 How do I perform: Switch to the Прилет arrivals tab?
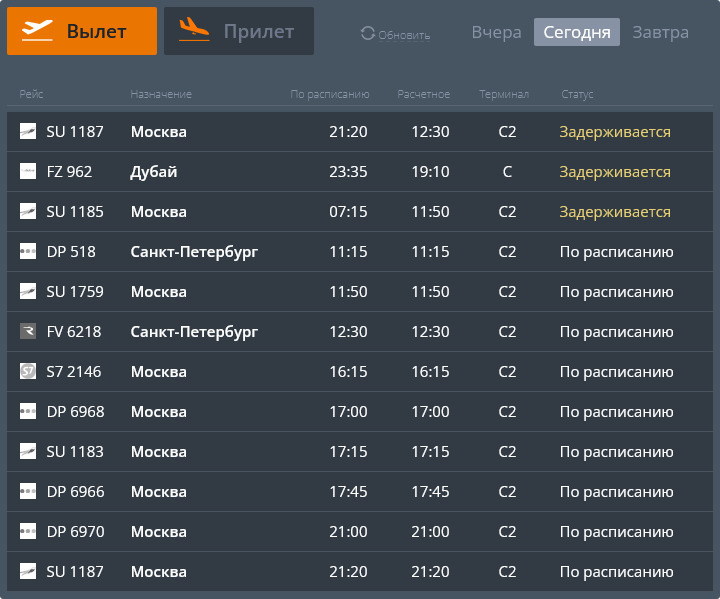(239, 31)
